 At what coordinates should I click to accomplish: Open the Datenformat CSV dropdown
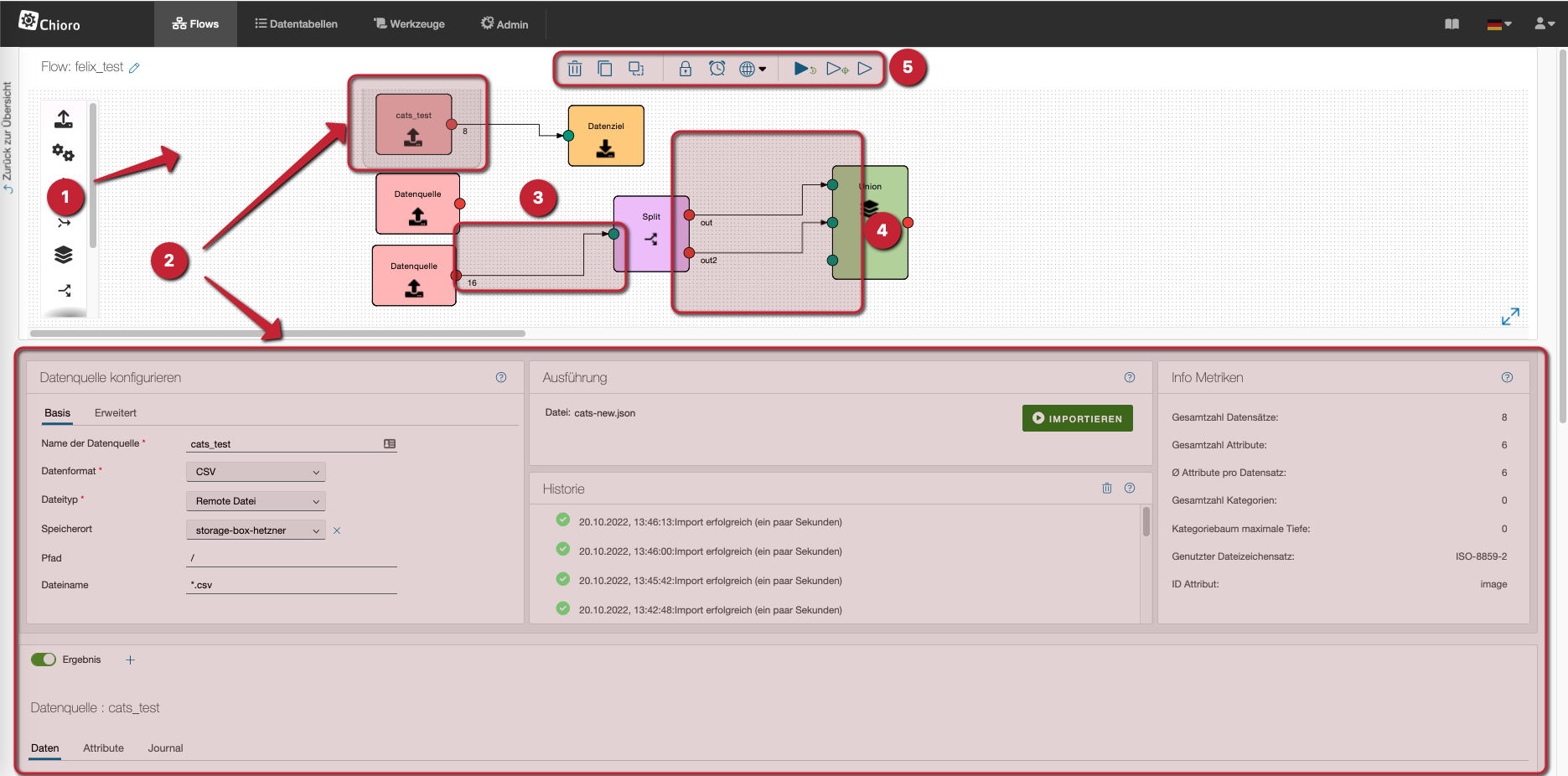pos(256,472)
